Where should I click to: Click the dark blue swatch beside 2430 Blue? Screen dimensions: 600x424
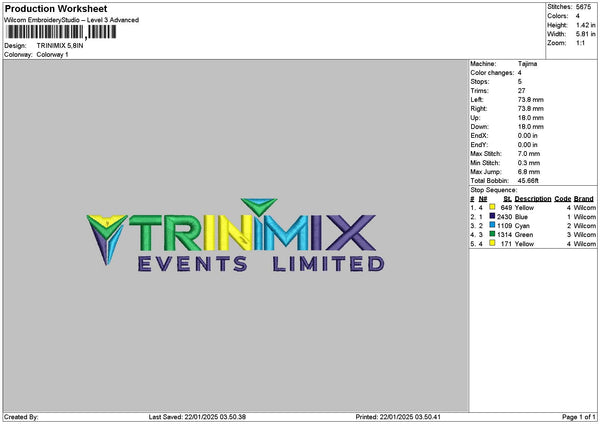coord(492,216)
